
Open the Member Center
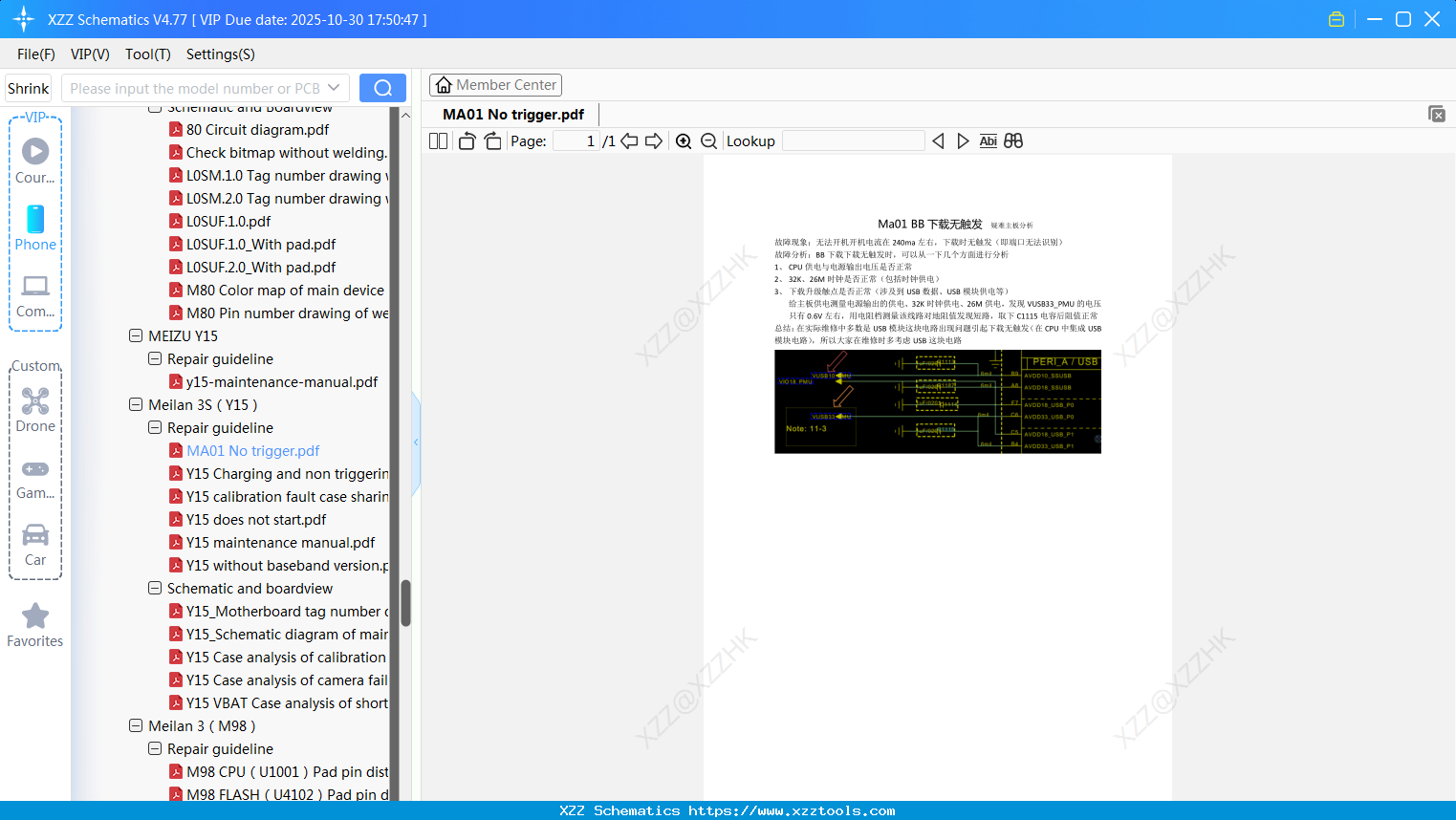pos(495,85)
